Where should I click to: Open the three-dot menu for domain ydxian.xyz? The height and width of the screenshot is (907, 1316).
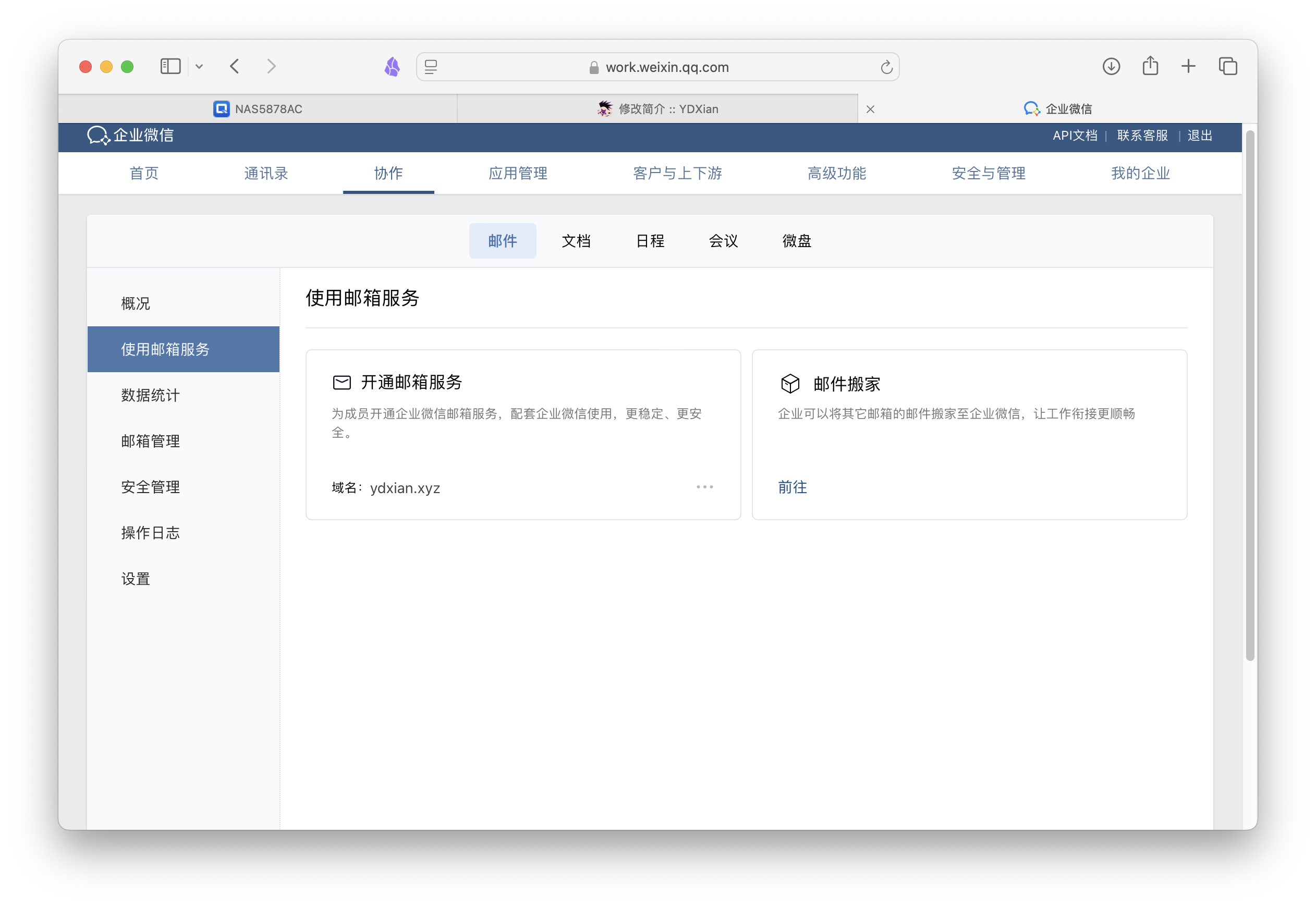coord(704,487)
